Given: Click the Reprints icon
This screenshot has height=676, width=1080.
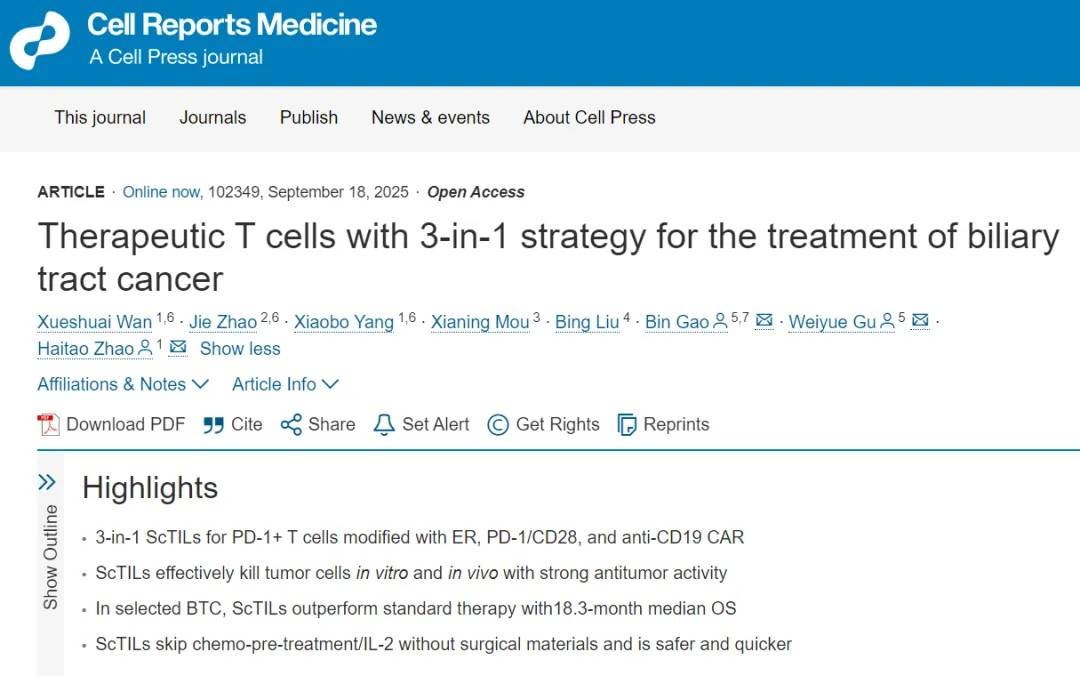Looking at the screenshot, I should (627, 425).
